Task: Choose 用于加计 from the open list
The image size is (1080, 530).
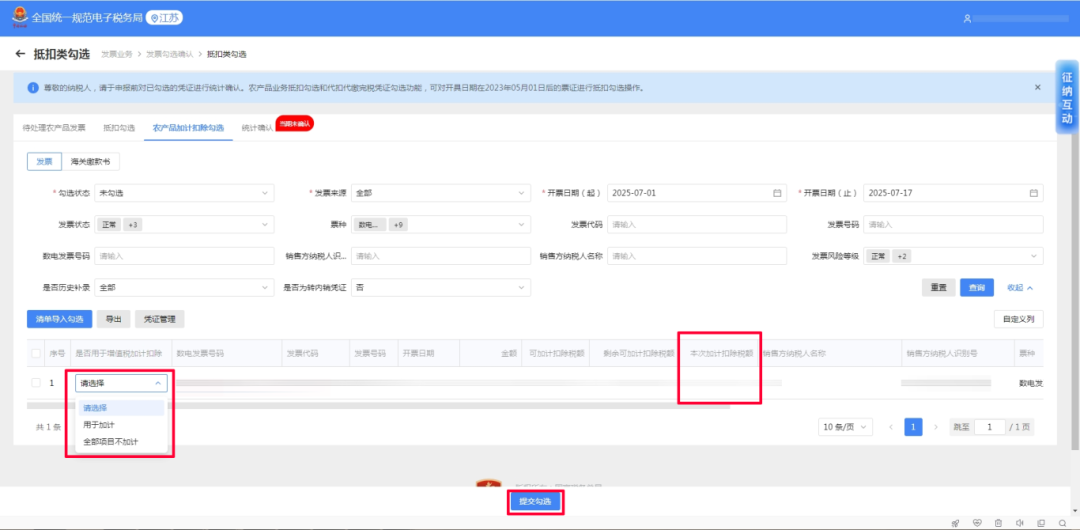Action: (121, 425)
